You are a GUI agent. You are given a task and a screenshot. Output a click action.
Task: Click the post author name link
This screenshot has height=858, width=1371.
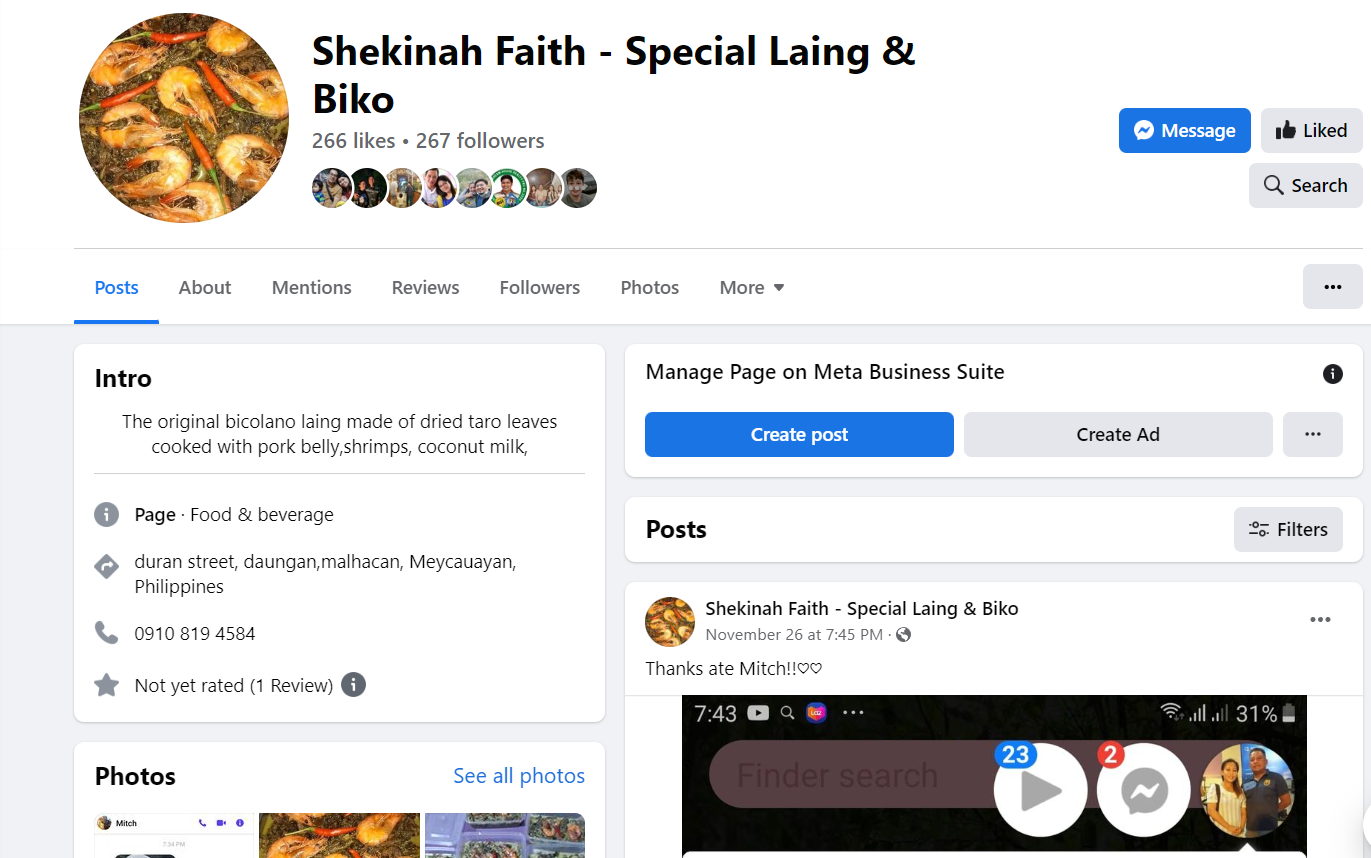click(x=861, y=608)
